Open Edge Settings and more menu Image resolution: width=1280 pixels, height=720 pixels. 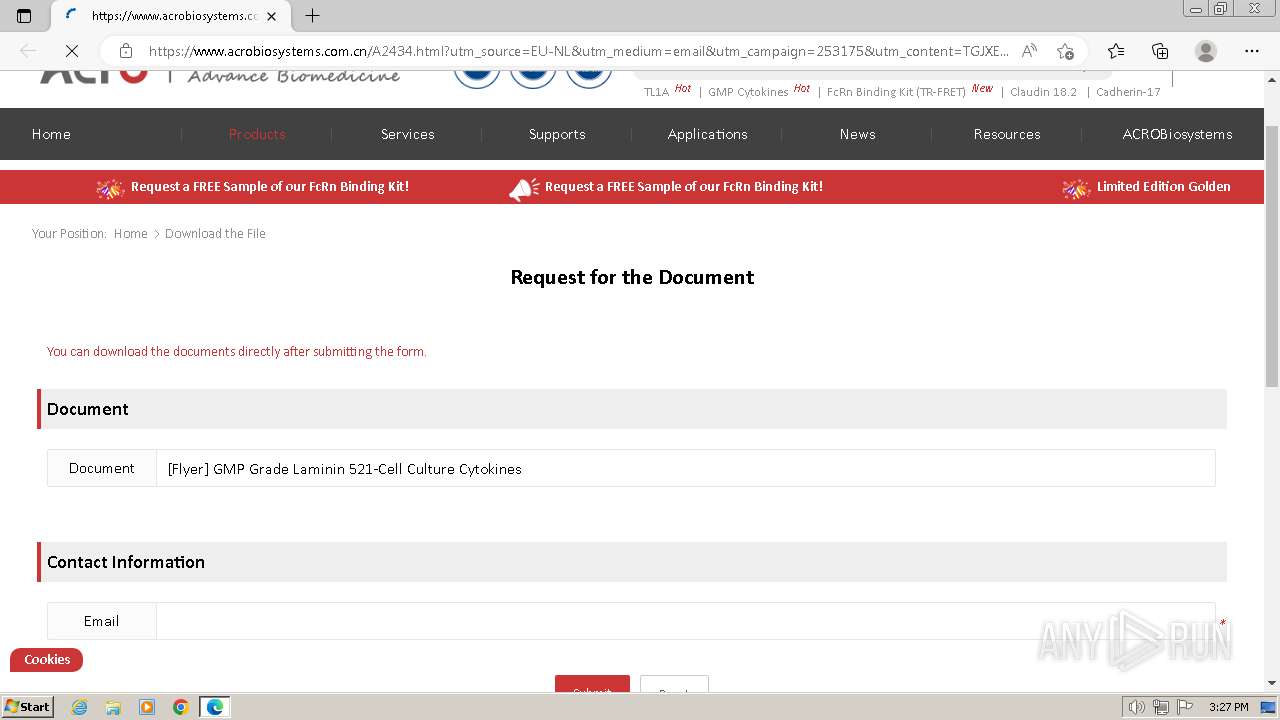pos(1252,51)
